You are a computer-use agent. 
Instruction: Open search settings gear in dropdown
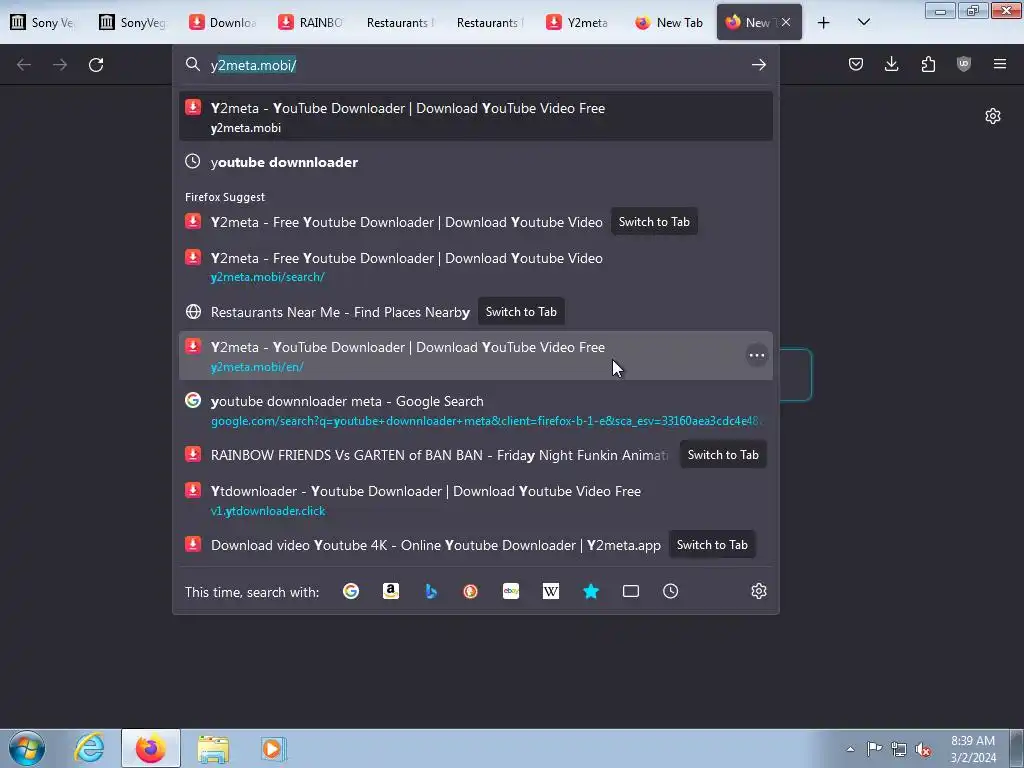click(758, 591)
